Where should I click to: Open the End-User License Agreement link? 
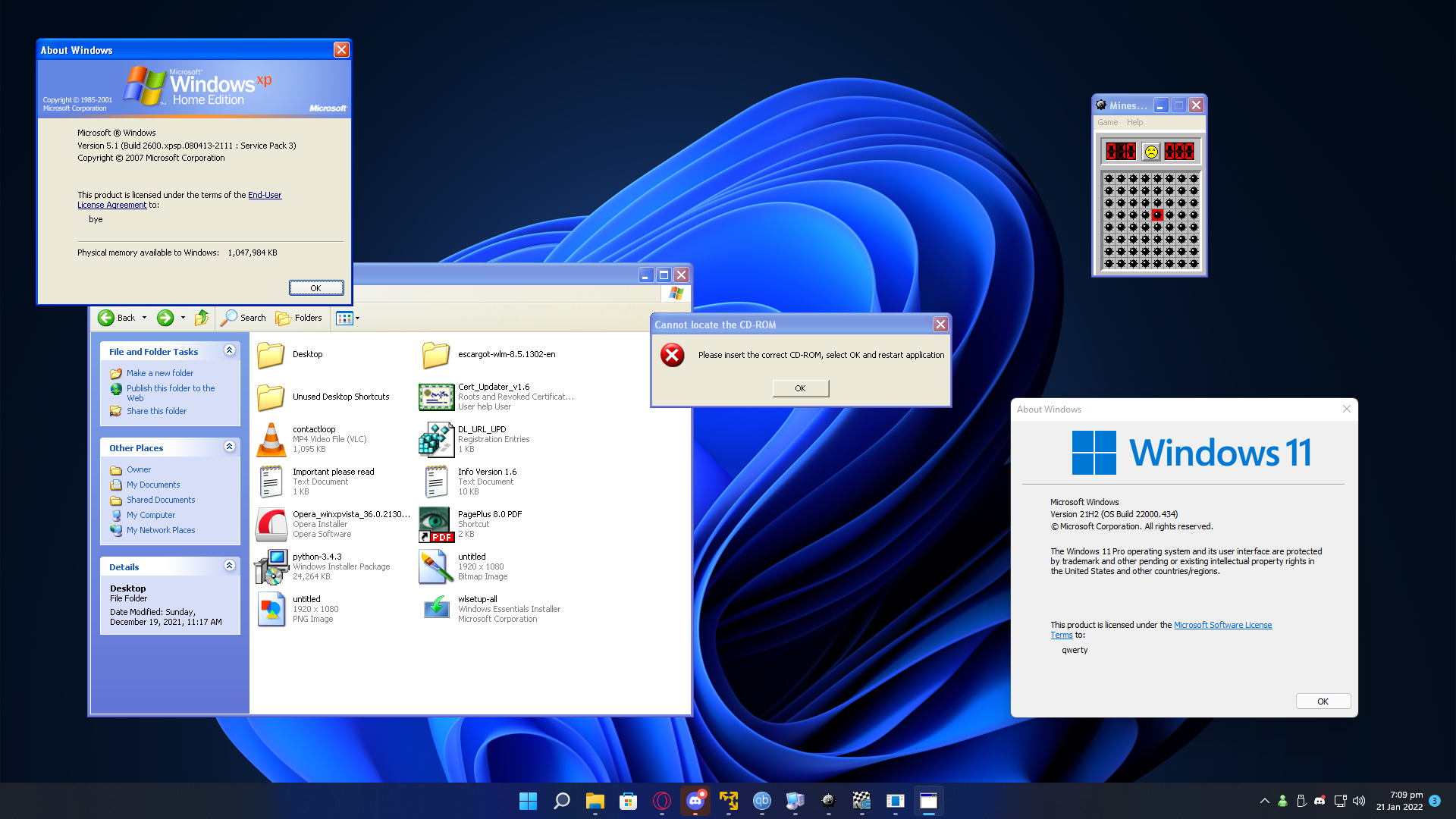coord(180,200)
